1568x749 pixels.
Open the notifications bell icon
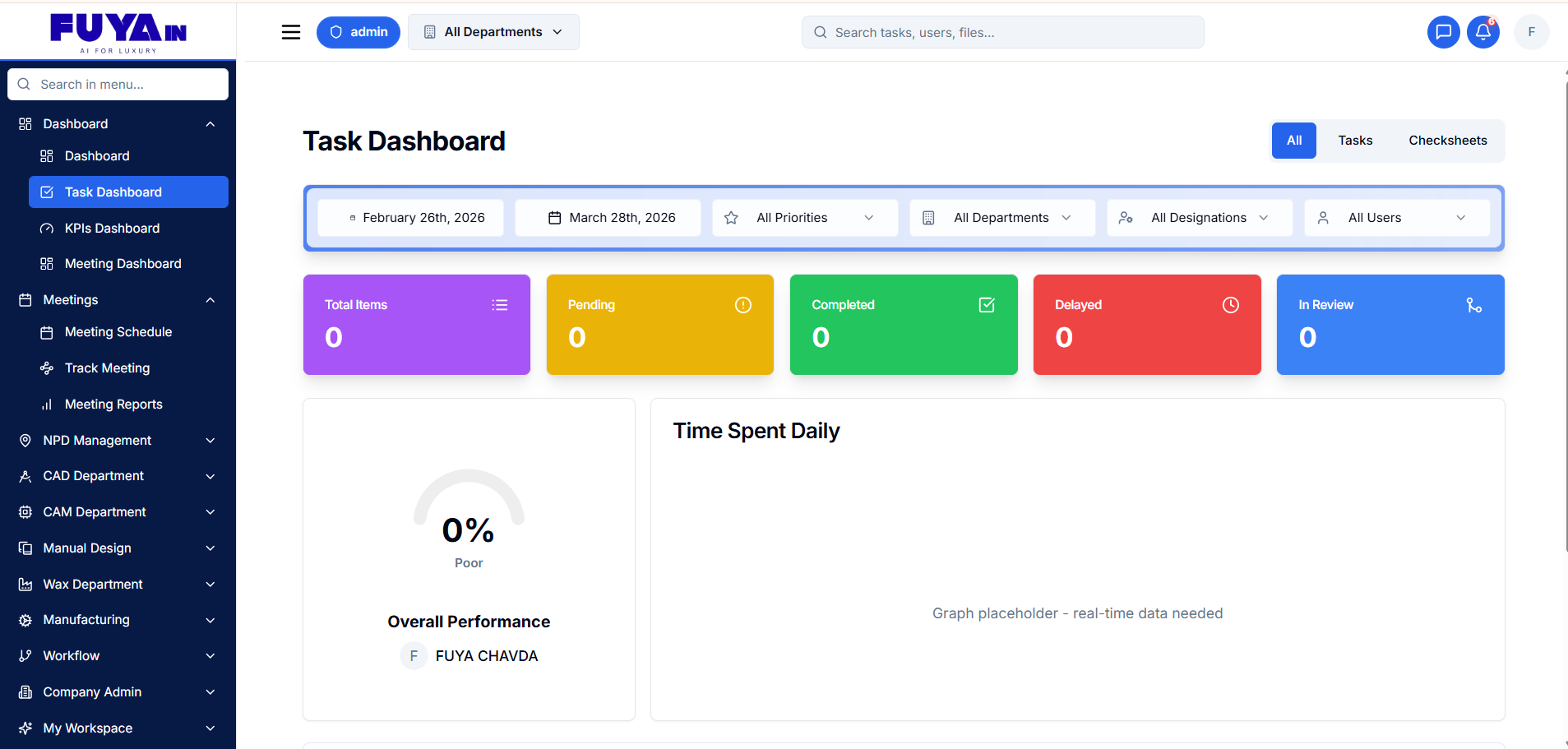pyautogui.click(x=1482, y=32)
